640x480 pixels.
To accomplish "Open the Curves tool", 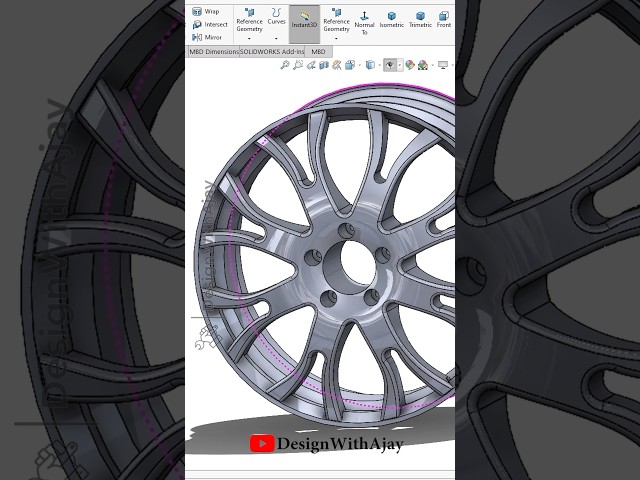I will point(276,17).
